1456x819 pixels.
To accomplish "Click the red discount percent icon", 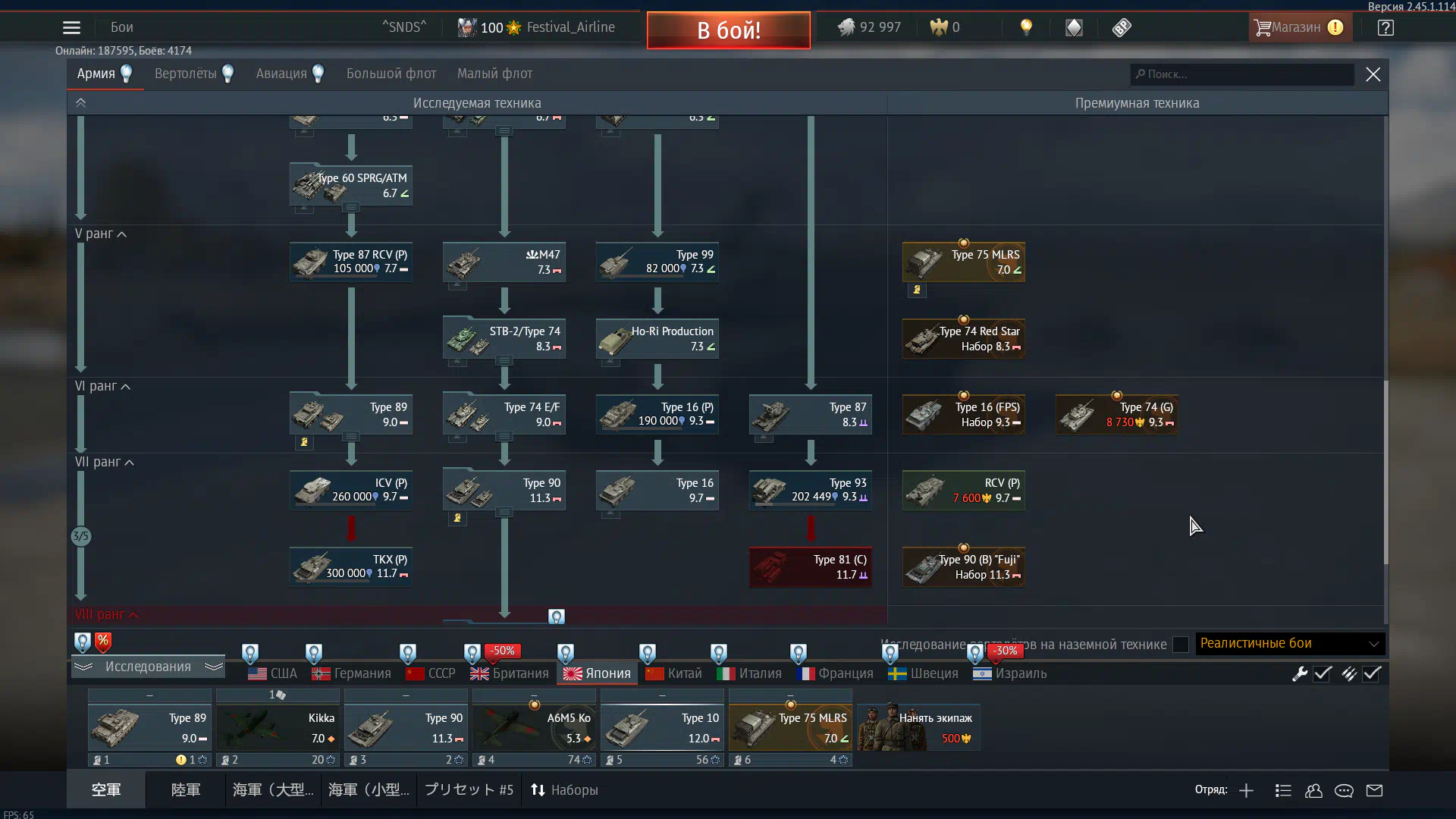I will 103,642.
